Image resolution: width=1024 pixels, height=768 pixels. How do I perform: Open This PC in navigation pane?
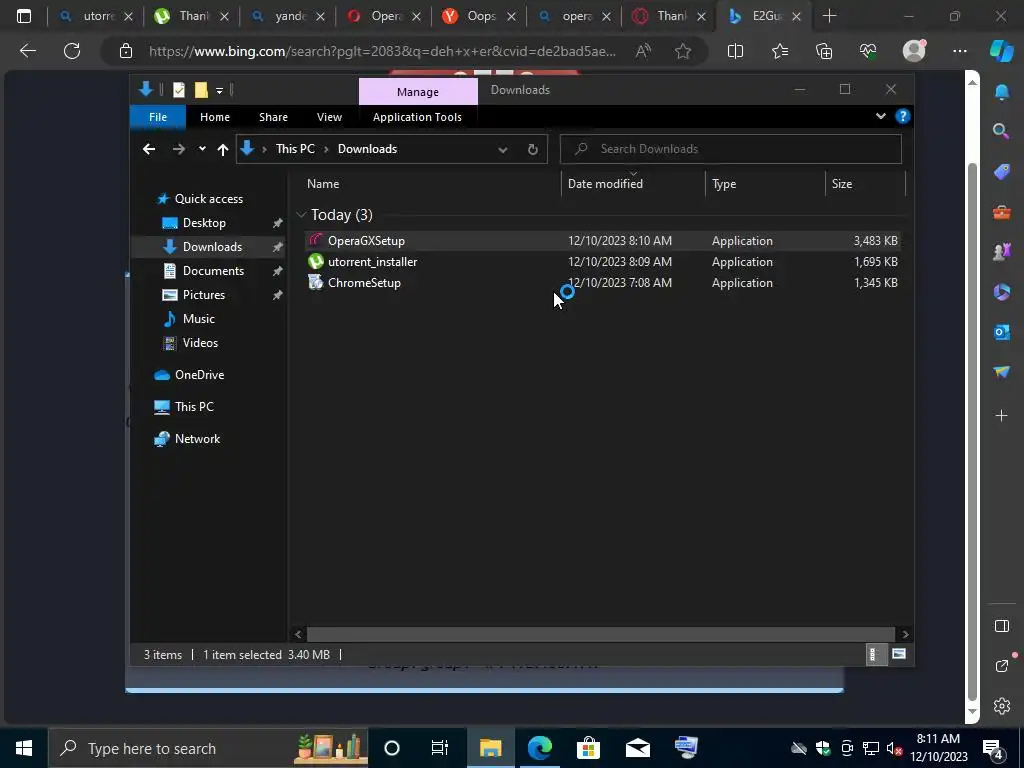[x=194, y=406]
